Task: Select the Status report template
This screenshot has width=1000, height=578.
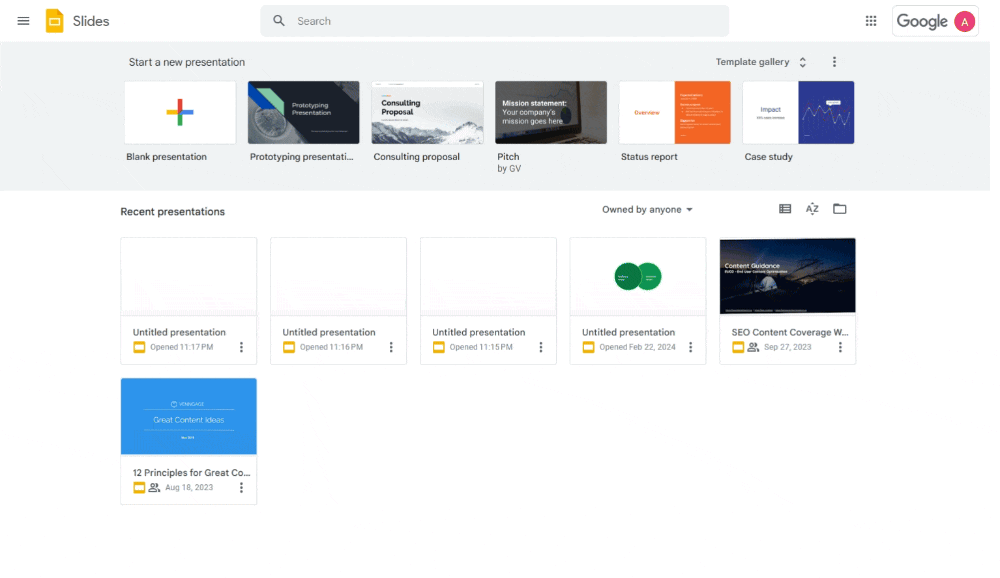Action: pyautogui.click(x=675, y=112)
